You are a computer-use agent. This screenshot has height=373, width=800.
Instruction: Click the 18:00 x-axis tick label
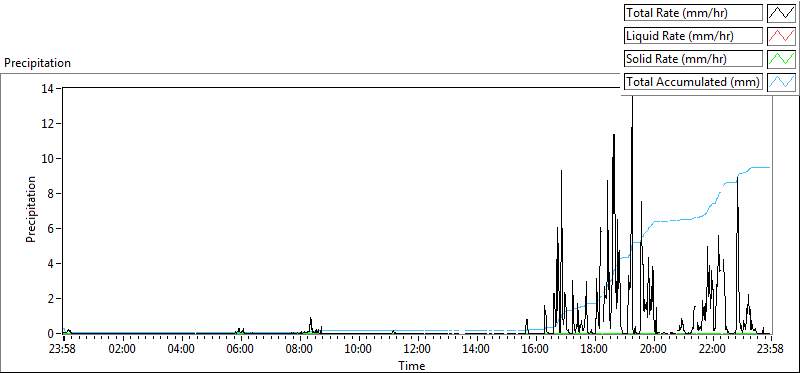[594, 350]
